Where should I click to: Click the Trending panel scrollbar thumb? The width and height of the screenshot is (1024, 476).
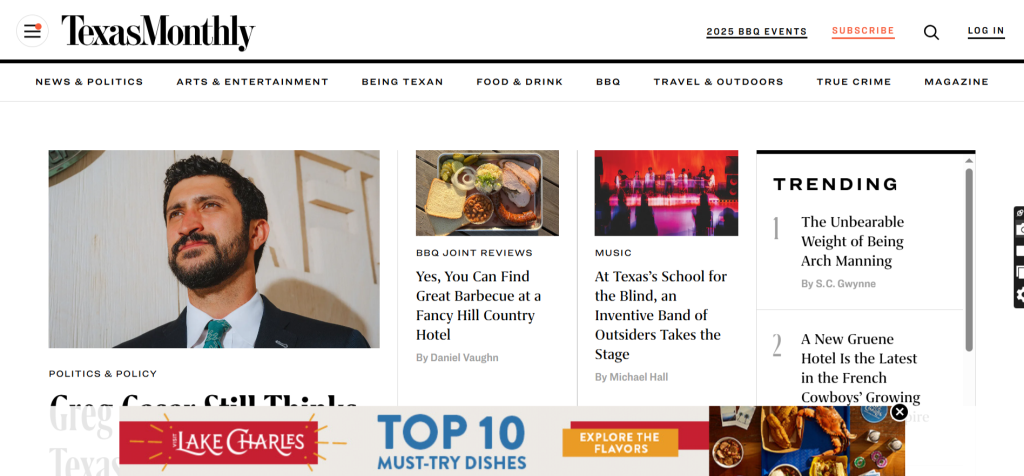(x=969, y=260)
